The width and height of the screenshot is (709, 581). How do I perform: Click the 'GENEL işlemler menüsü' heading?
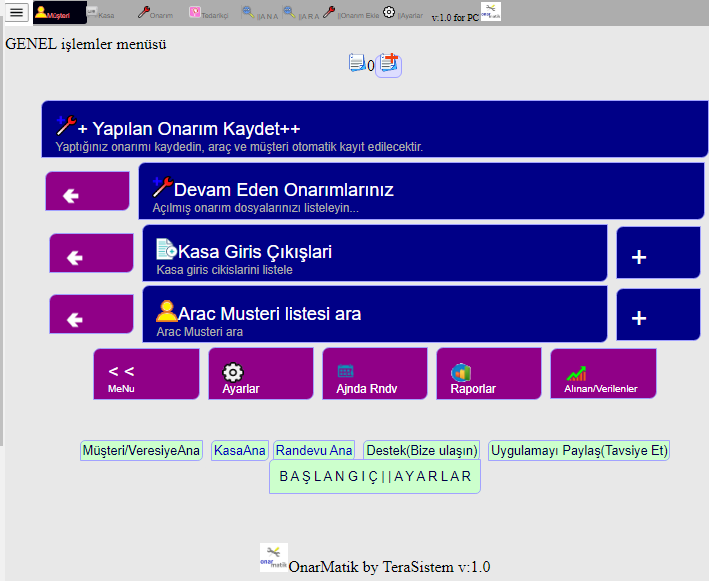(x=86, y=44)
